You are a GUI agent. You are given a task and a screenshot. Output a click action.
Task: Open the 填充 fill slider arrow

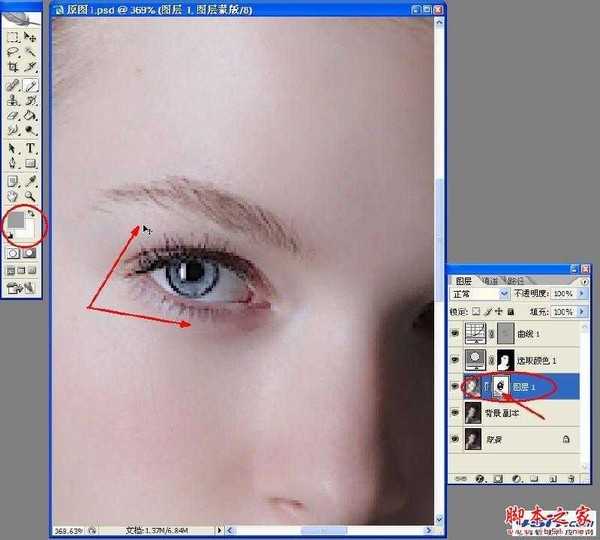coord(582,312)
